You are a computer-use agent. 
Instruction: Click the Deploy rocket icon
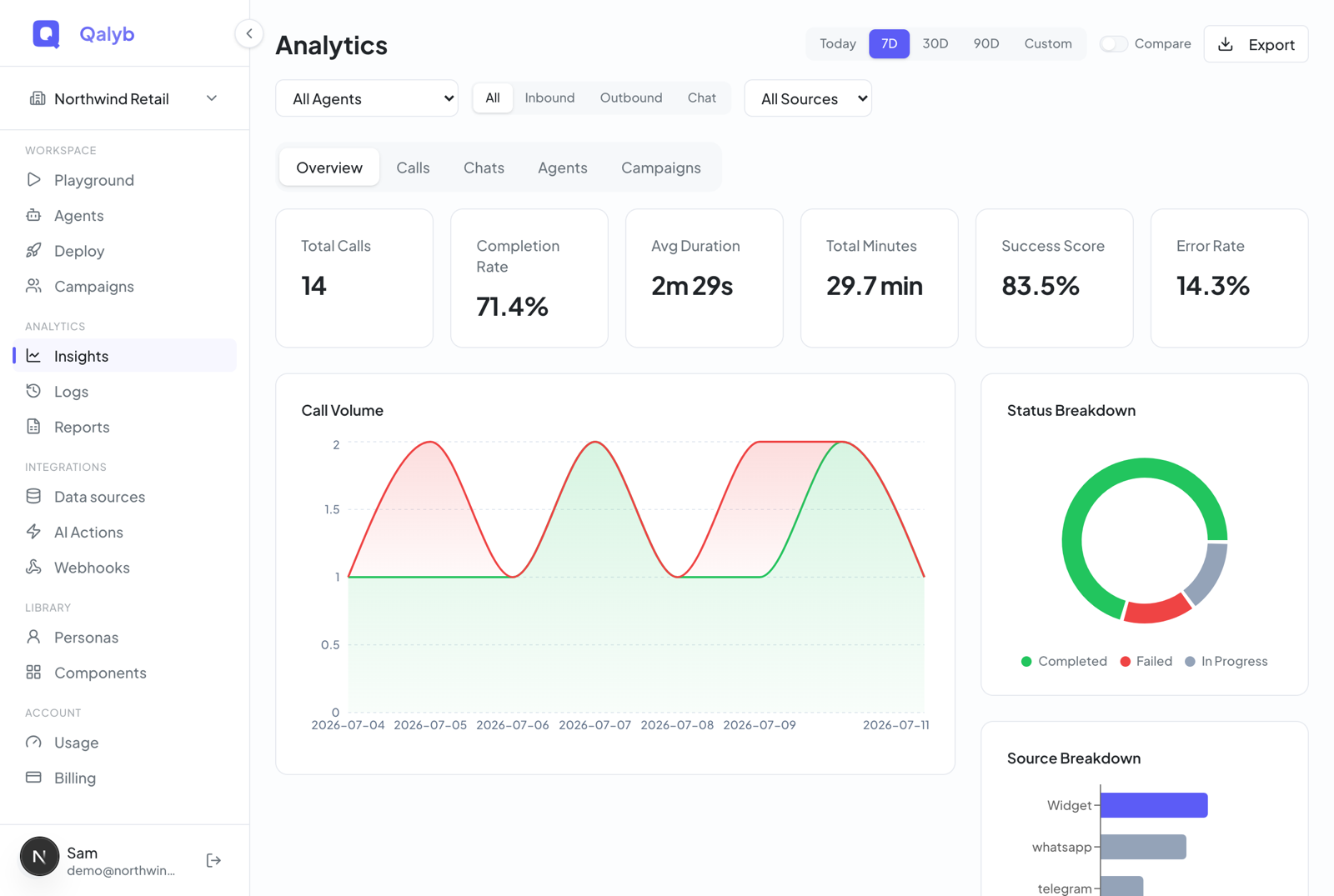(x=33, y=250)
